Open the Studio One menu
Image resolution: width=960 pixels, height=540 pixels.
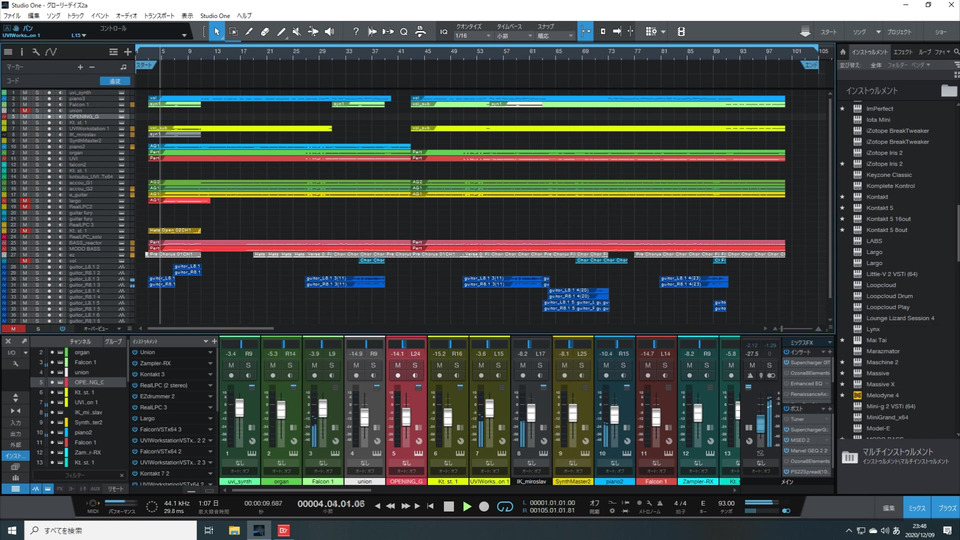[214, 16]
